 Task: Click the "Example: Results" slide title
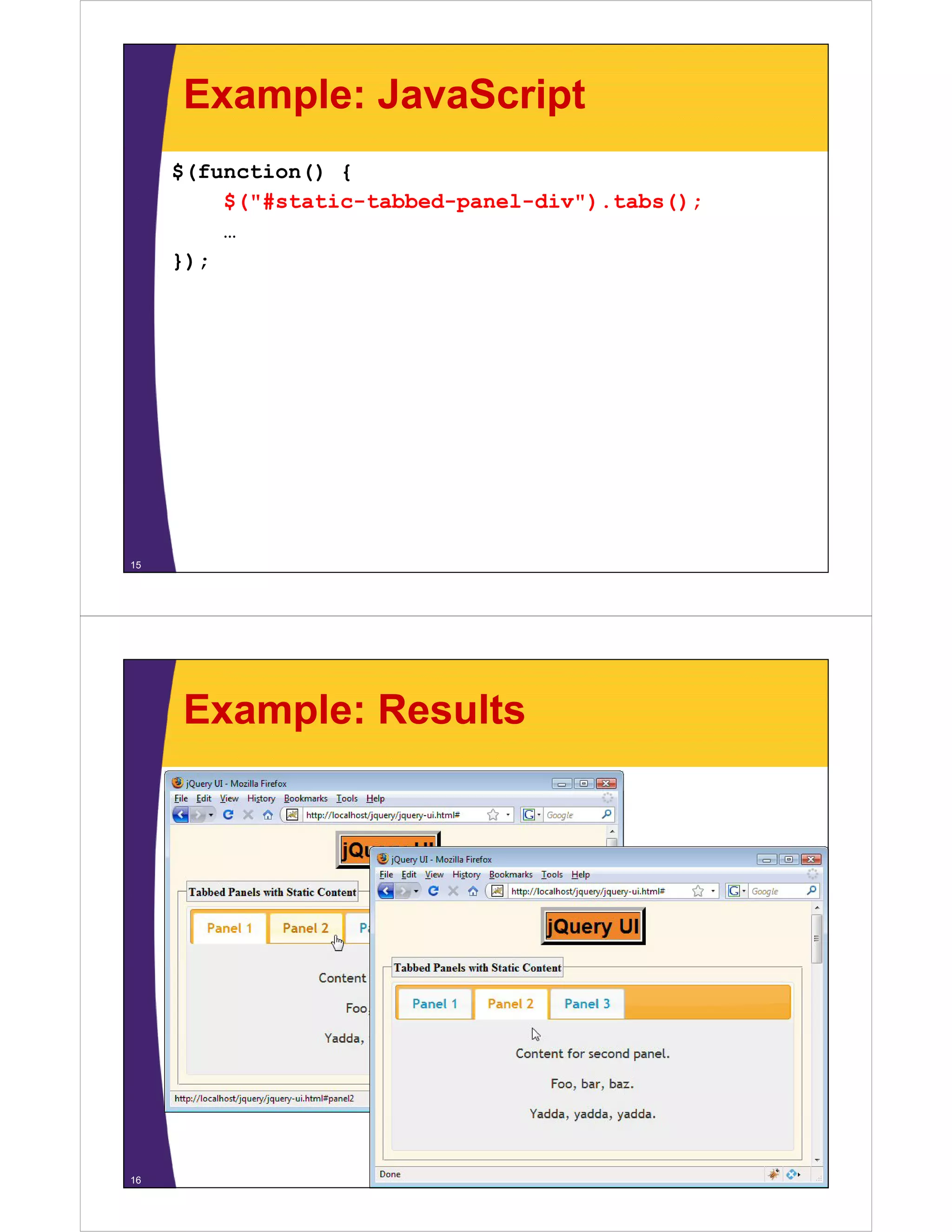point(354,709)
